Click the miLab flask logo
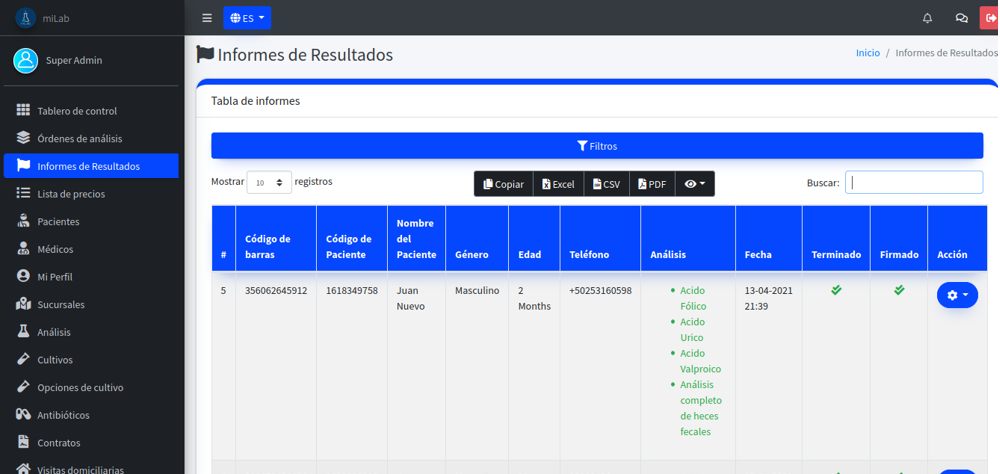This screenshot has height=474, width=1000. pyautogui.click(x=25, y=18)
